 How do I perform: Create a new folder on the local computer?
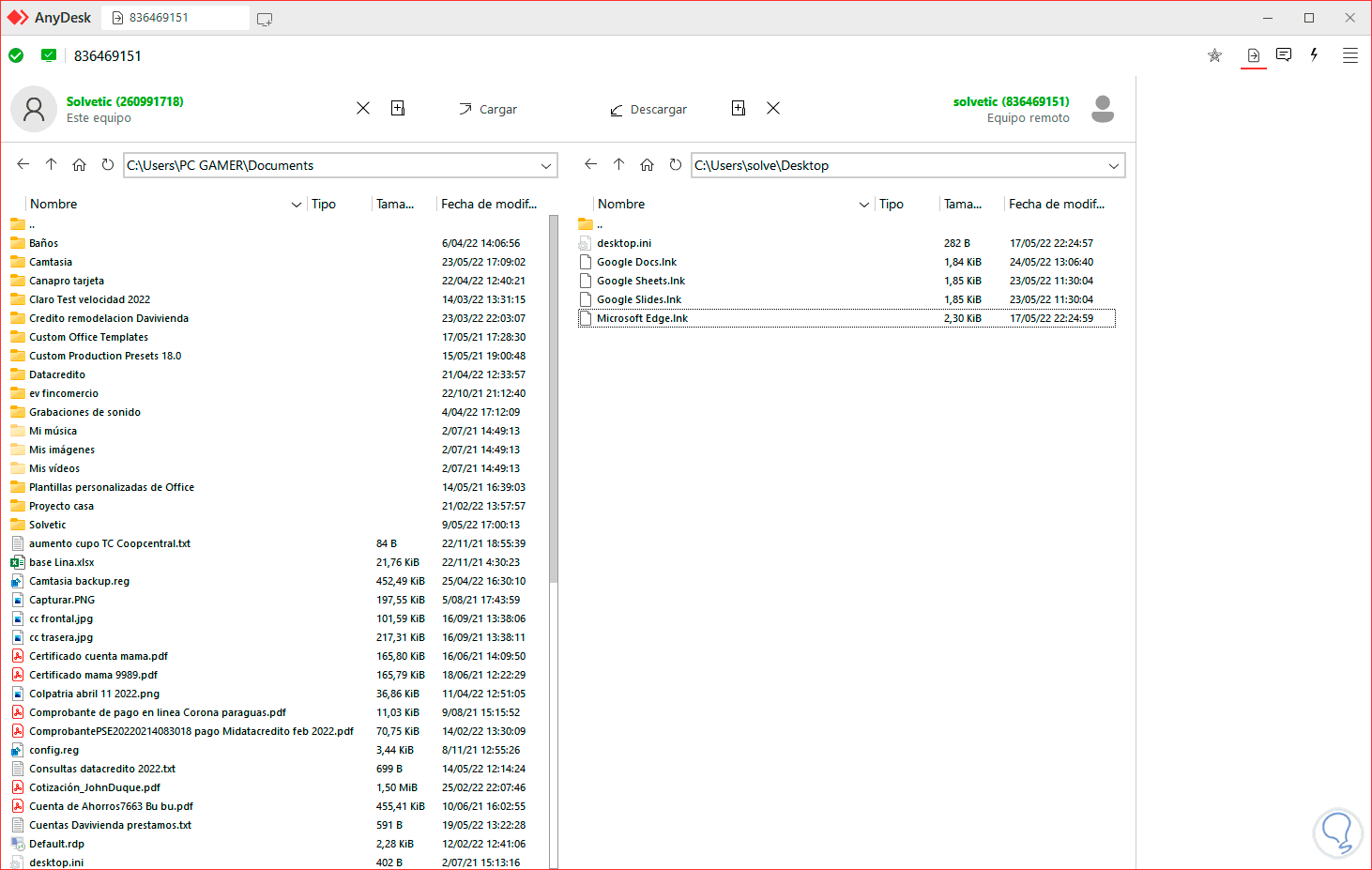pyautogui.click(x=398, y=108)
